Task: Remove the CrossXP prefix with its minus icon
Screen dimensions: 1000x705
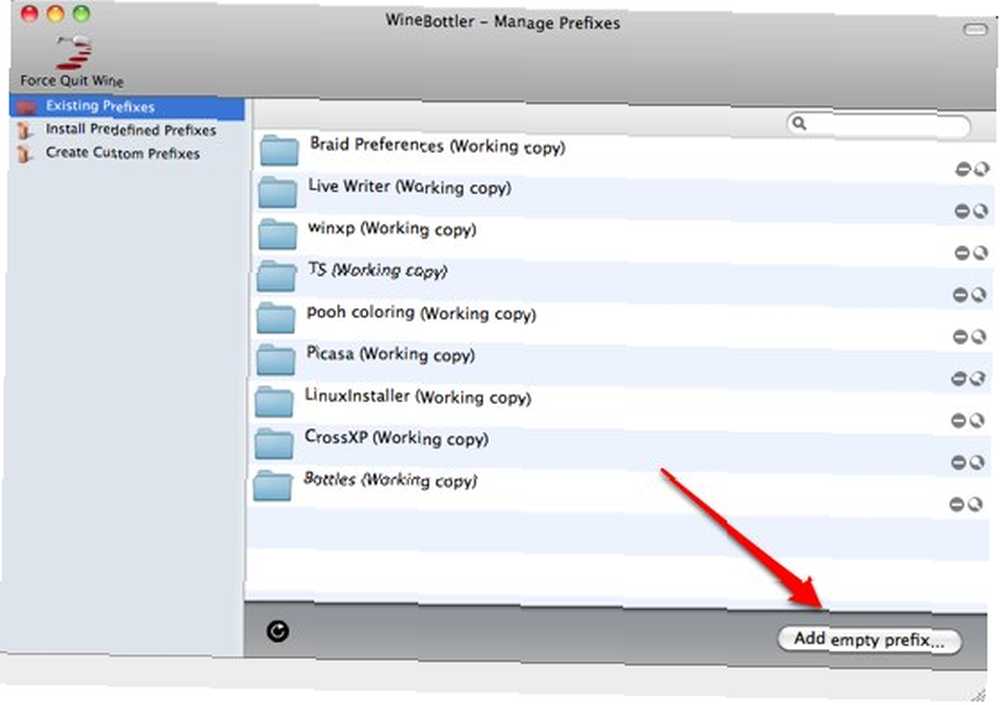Action: click(x=959, y=463)
